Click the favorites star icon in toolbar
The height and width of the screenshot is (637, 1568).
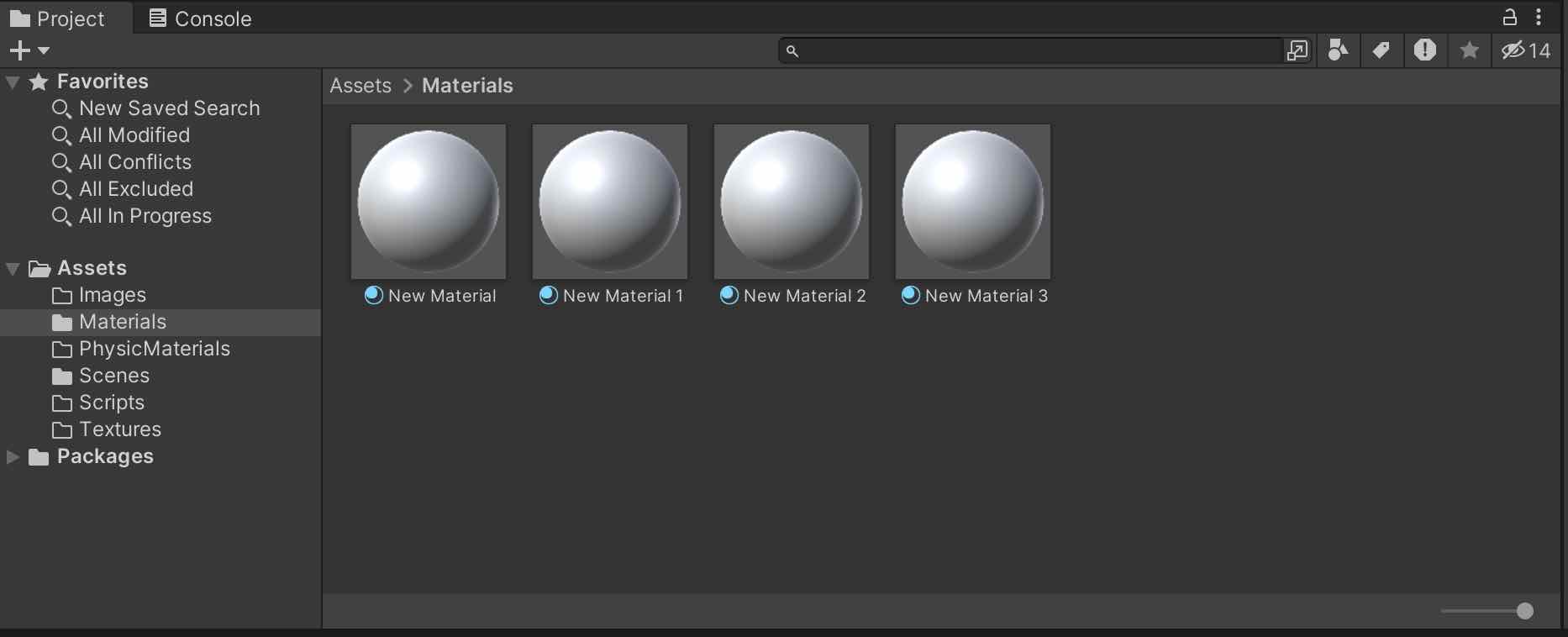click(x=1469, y=50)
